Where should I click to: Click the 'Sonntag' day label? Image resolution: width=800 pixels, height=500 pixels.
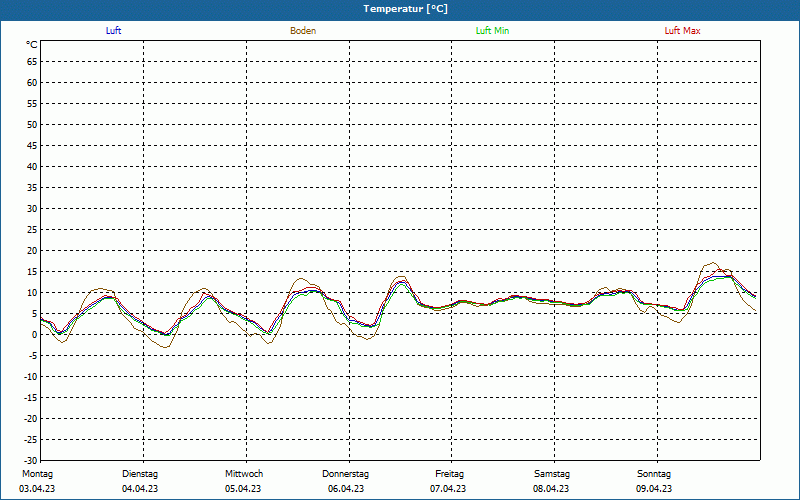point(654,474)
